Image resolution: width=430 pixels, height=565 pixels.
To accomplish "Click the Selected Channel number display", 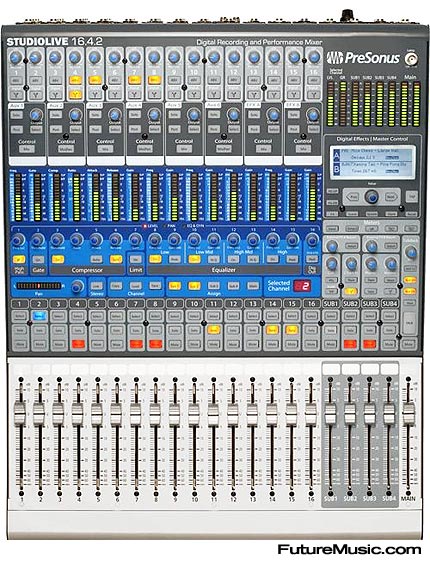I will [x=302, y=286].
